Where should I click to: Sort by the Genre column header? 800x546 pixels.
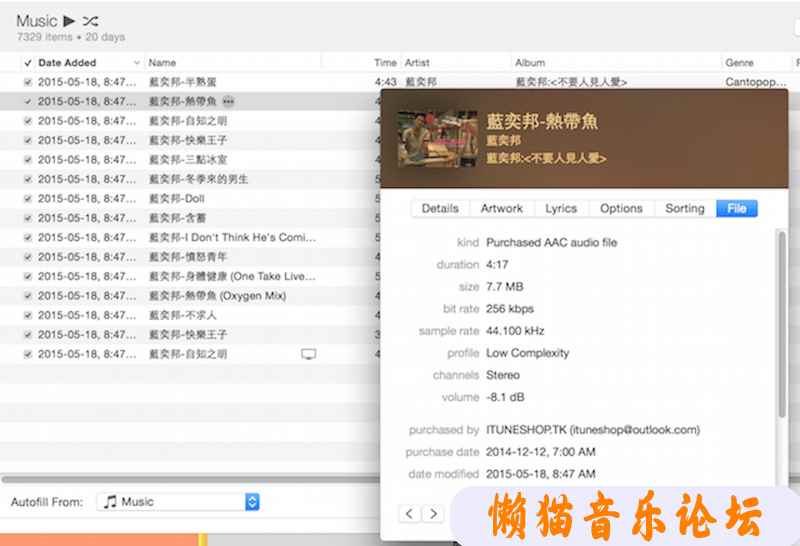click(739, 63)
